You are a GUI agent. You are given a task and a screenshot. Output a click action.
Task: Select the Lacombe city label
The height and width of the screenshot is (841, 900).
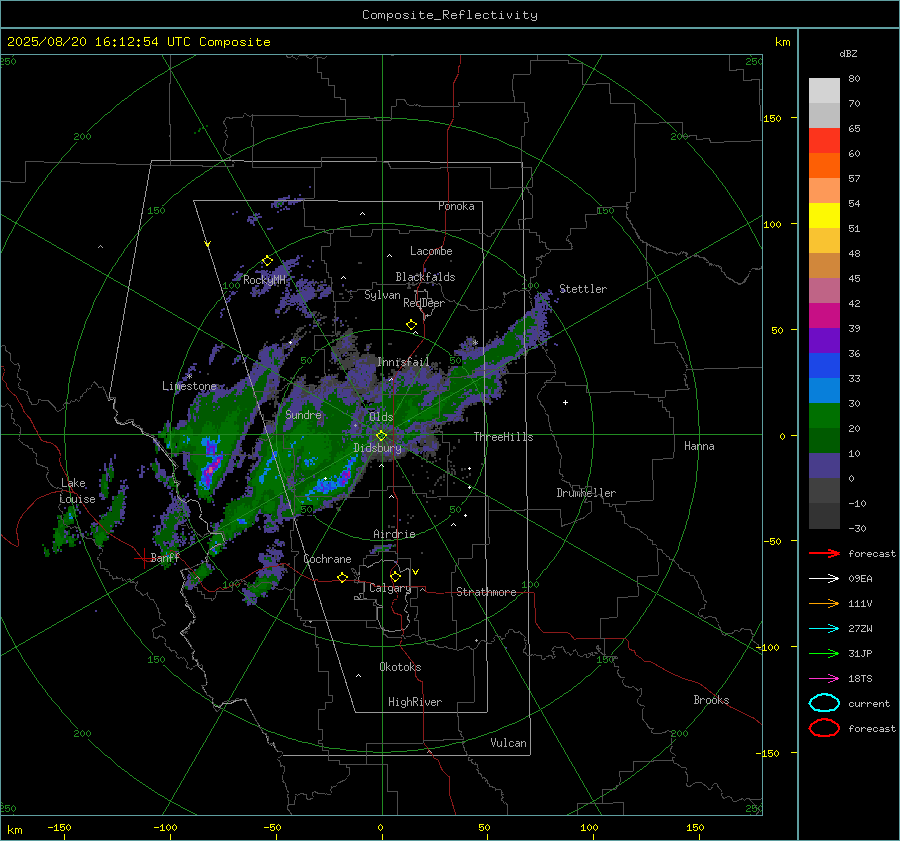[431, 251]
